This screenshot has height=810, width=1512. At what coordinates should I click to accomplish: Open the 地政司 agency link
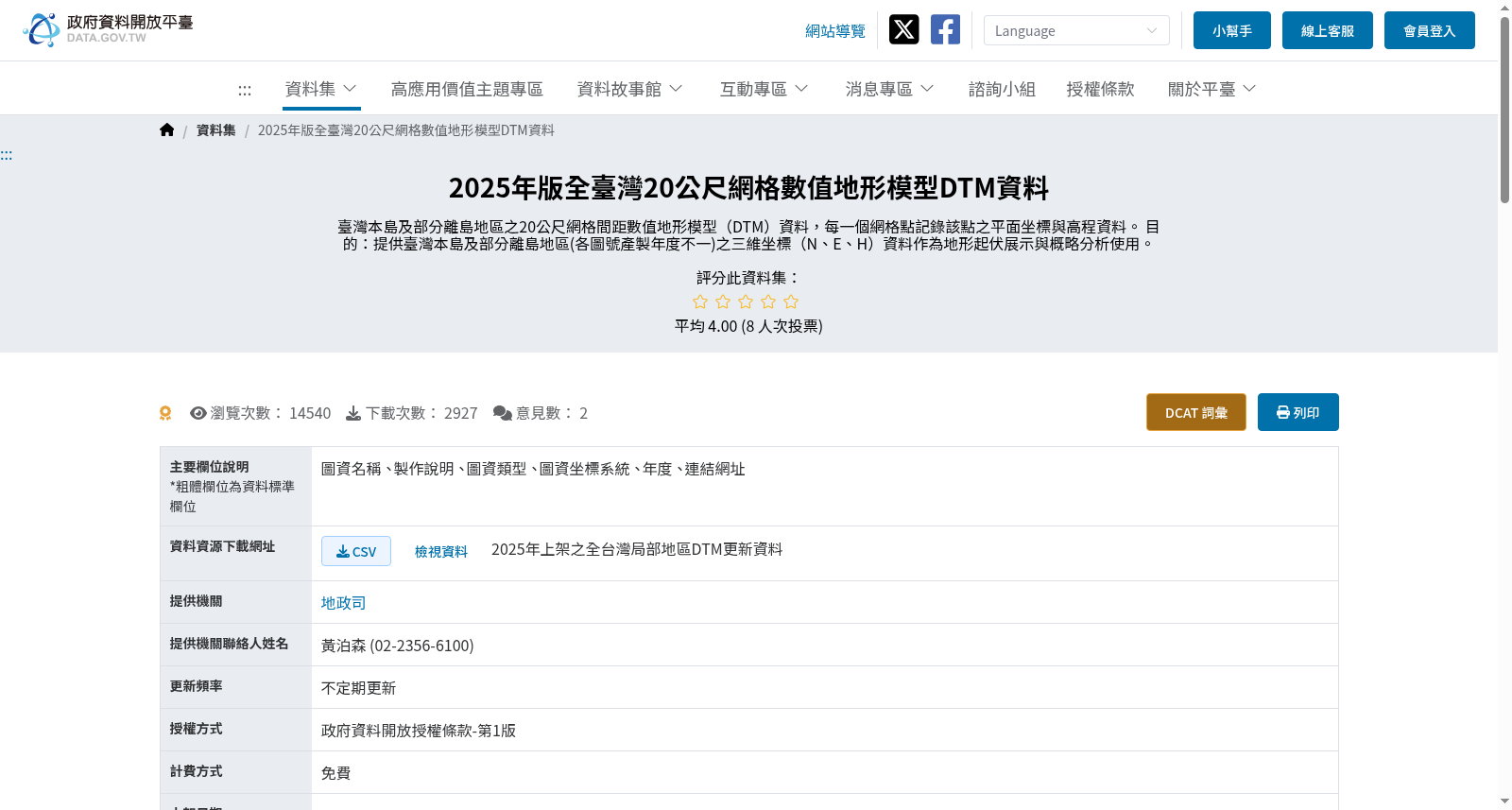coord(343,603)
